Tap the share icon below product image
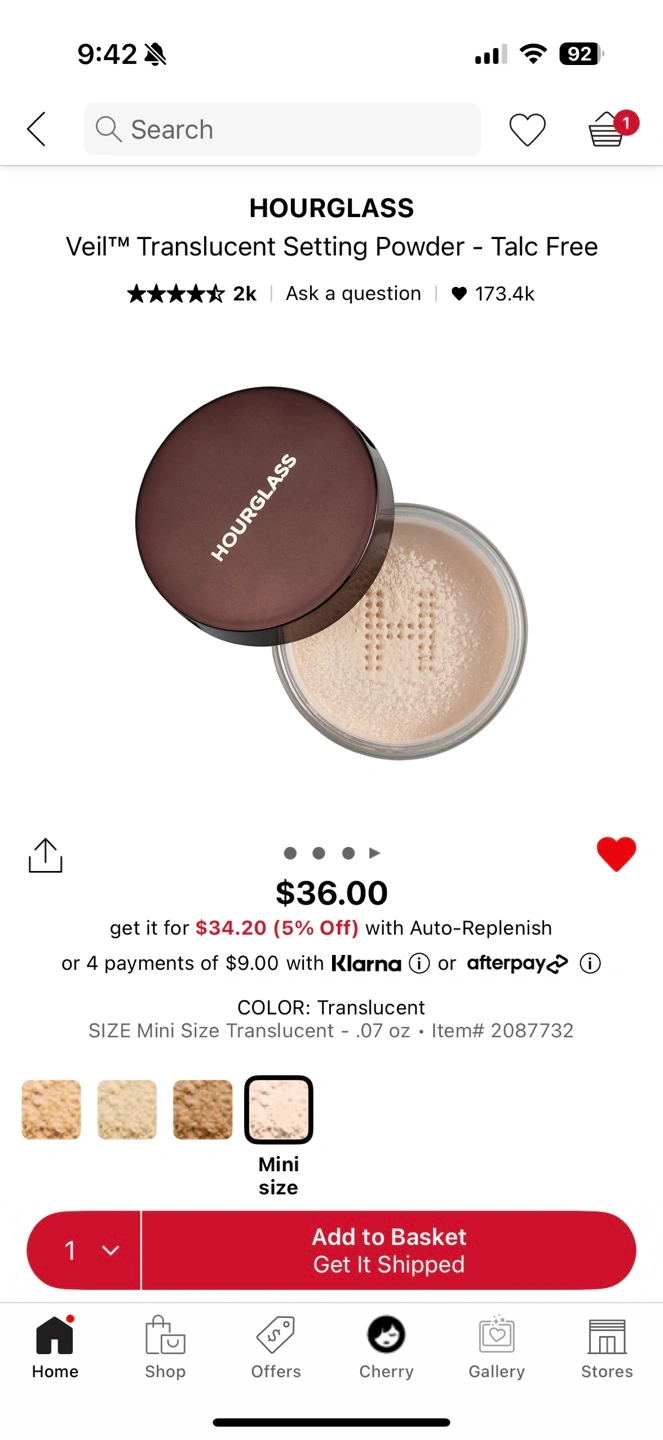Viewport: 663px width, 1440px height. point(46,855)
